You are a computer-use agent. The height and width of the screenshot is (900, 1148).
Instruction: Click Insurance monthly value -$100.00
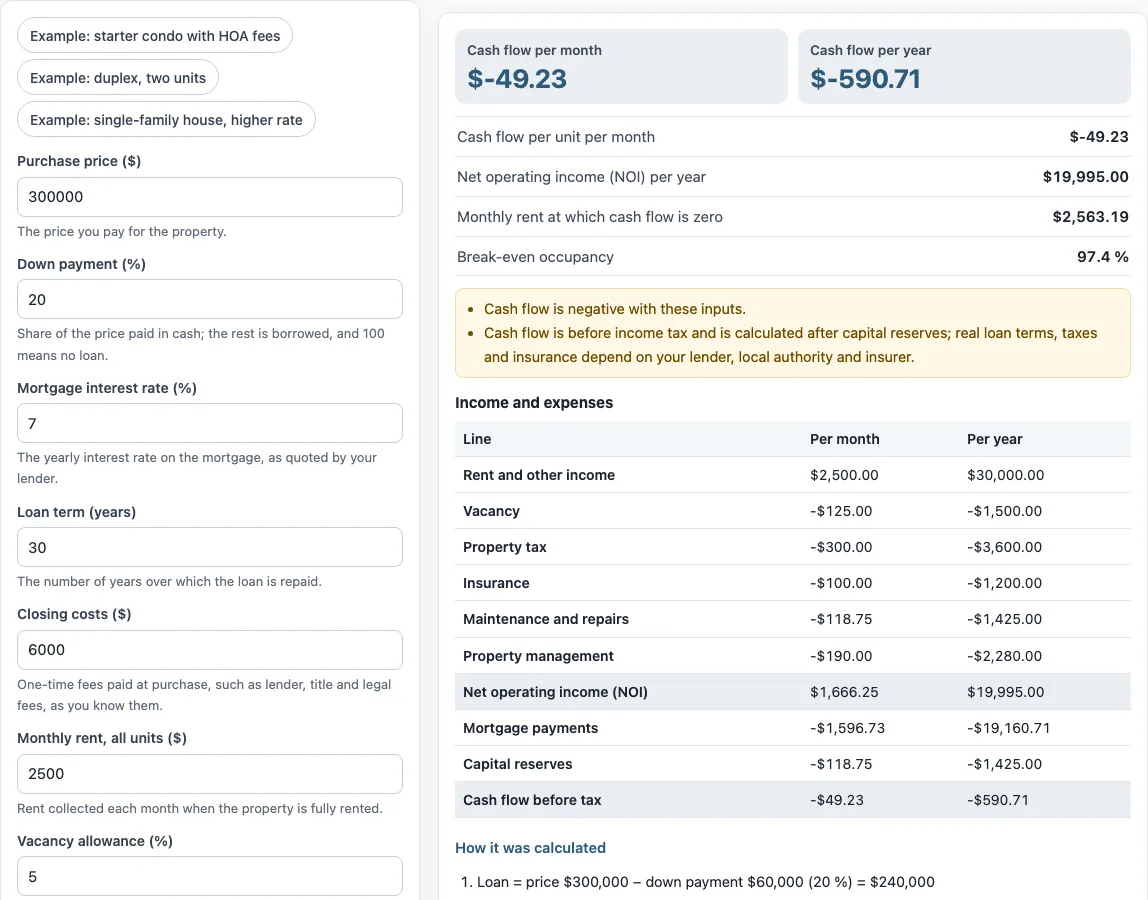(x=840, y=583)
